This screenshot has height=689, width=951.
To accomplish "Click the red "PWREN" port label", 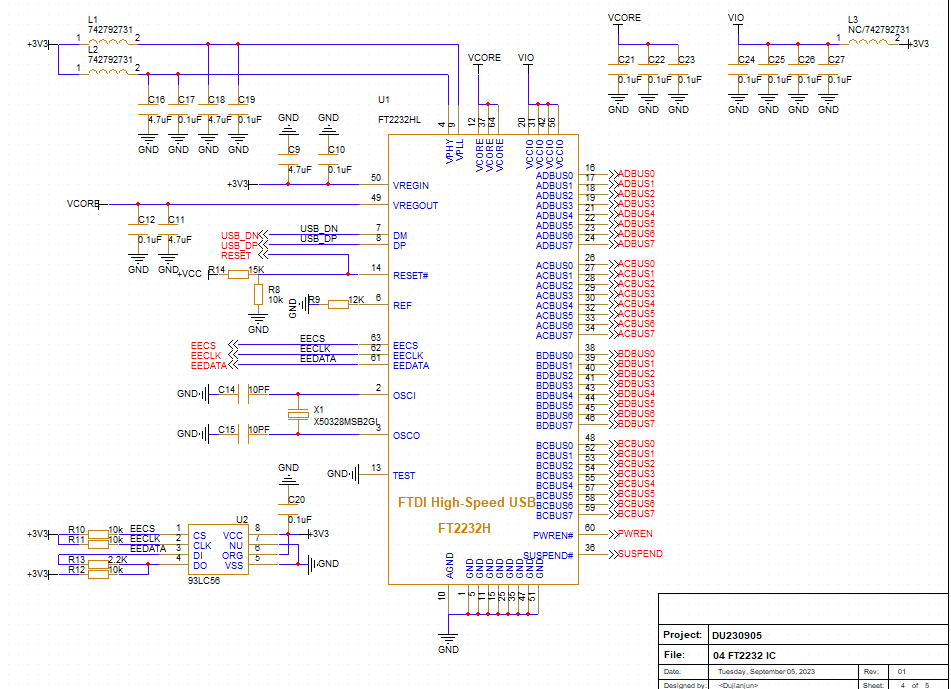I will tap(635, 534).
